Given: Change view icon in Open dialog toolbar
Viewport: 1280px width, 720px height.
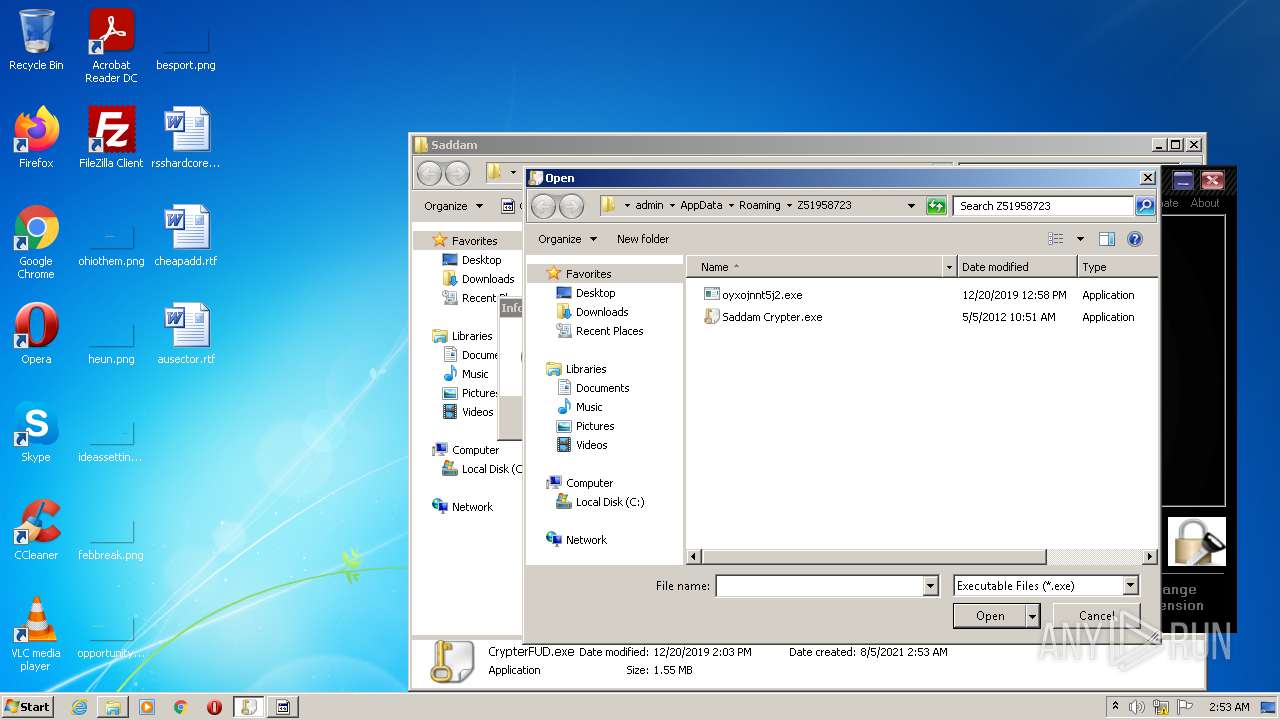Looking at the screenshot, I should coord(1056,239).
